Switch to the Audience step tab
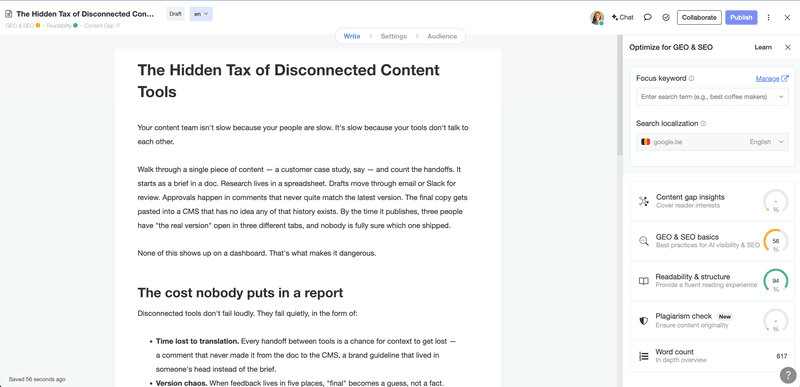The image size is (800, 387). point(442,36)
